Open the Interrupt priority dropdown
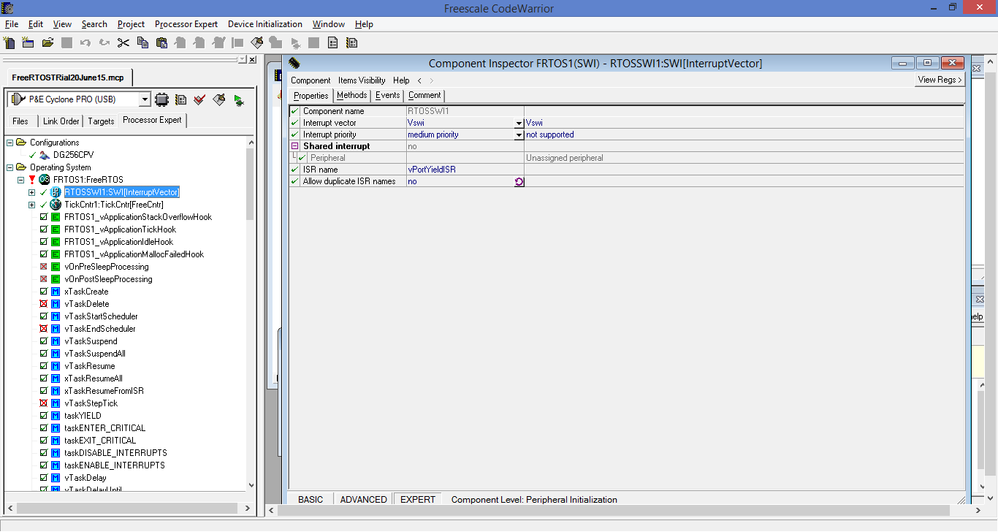Screen dimensions: 998x532 [x=519, y=135]
